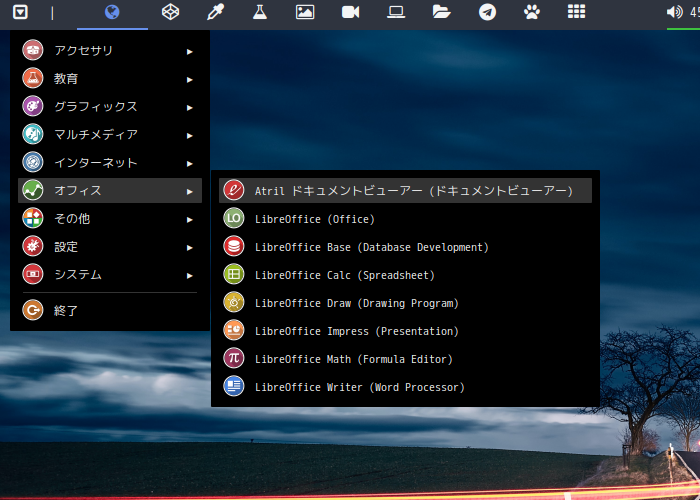Image resolution: width=700 pixels, height=500 pixels.
Task: Choose 終了 to log out
Action: coord(110,310)
